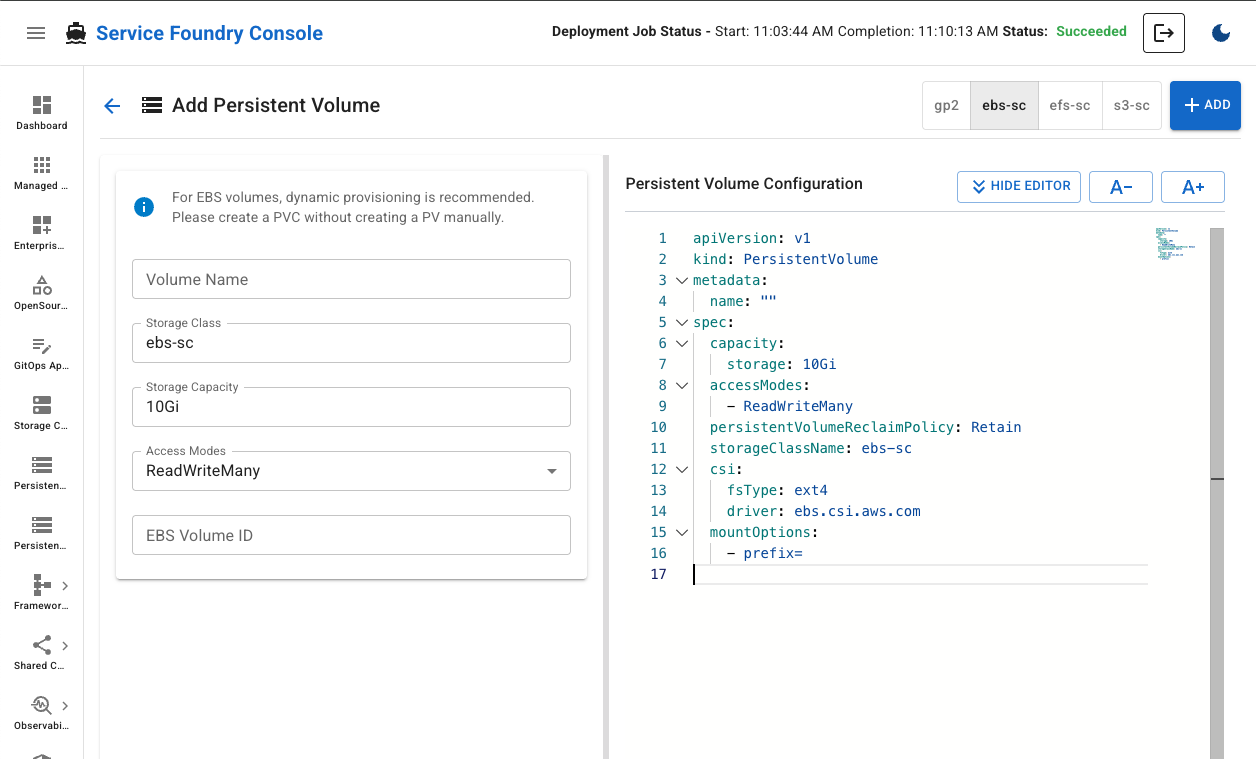Toggle dark mode moon icon

click(x=1221, y=33)
